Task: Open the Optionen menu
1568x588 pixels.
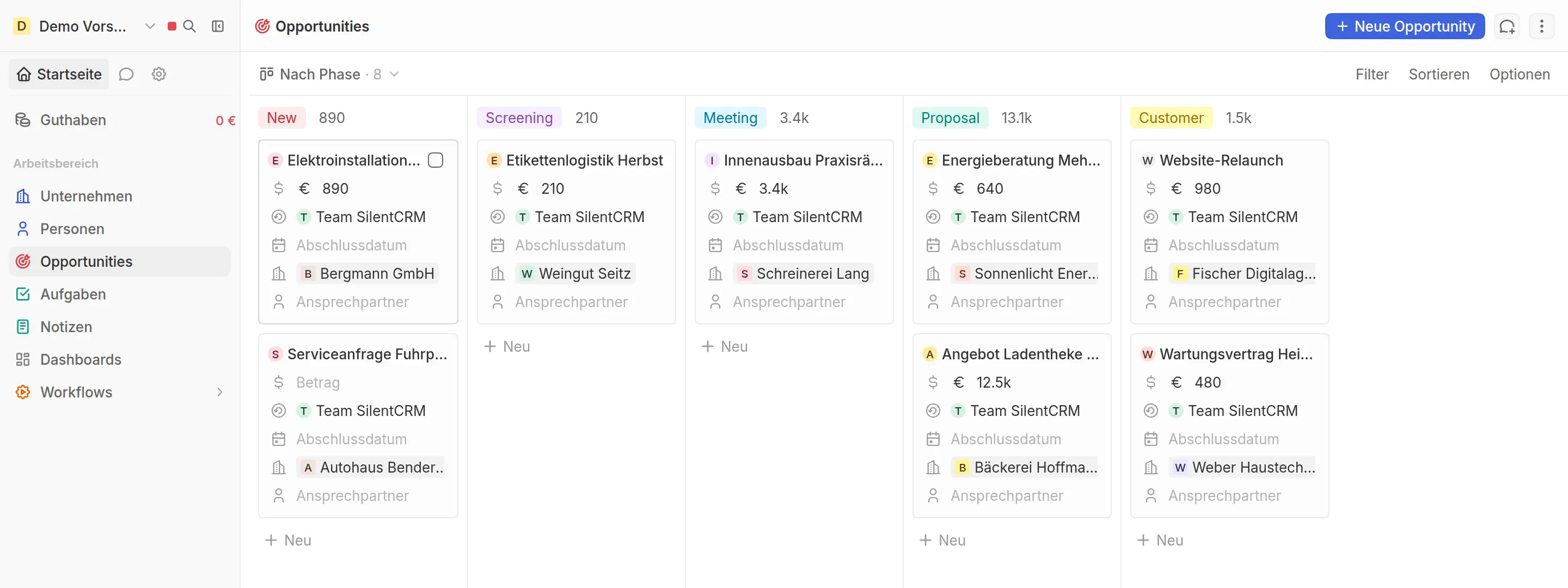Action: tap(1520, 74)
